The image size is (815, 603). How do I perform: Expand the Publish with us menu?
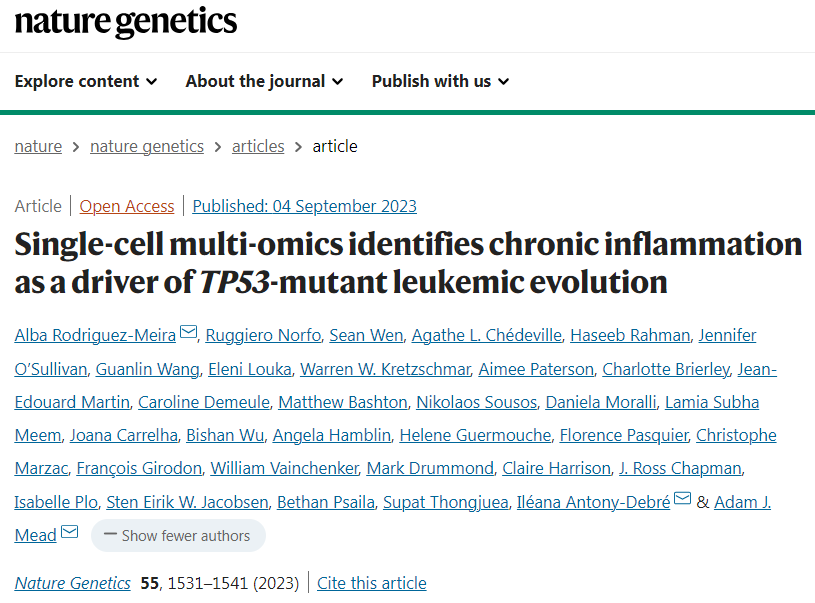click(x=440, y=81)
